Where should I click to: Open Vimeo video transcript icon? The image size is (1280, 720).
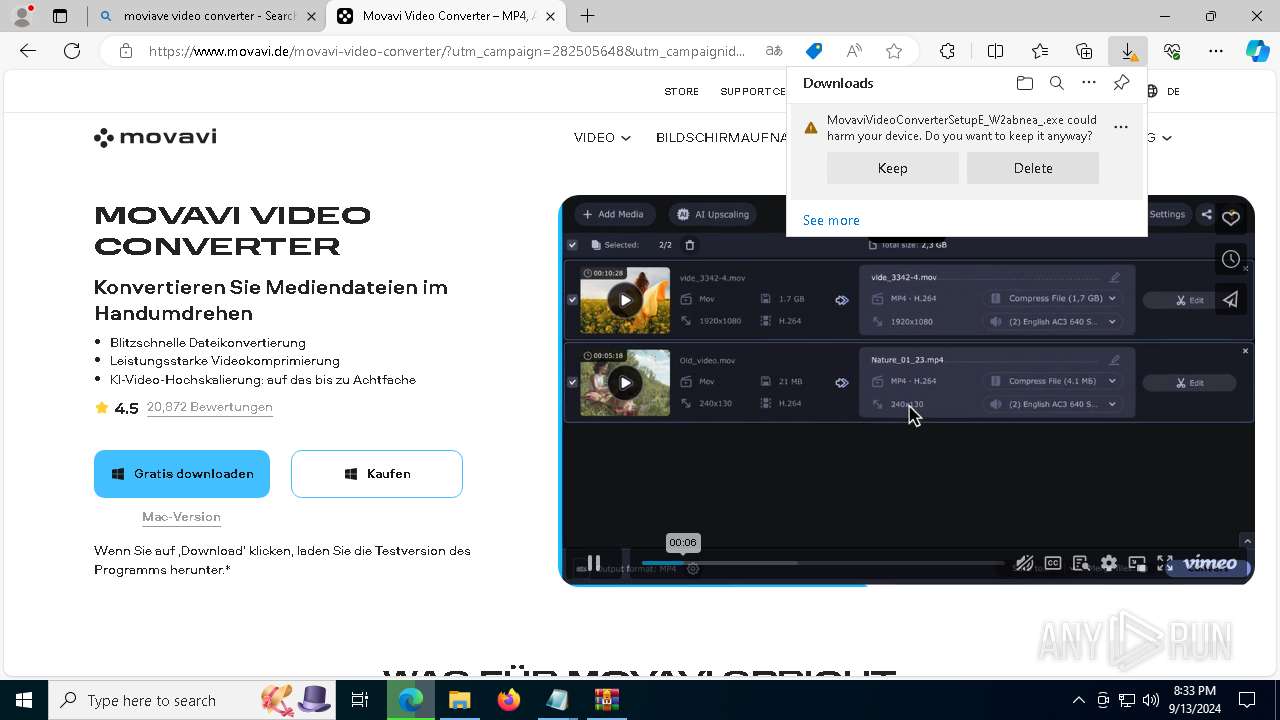1080,563
